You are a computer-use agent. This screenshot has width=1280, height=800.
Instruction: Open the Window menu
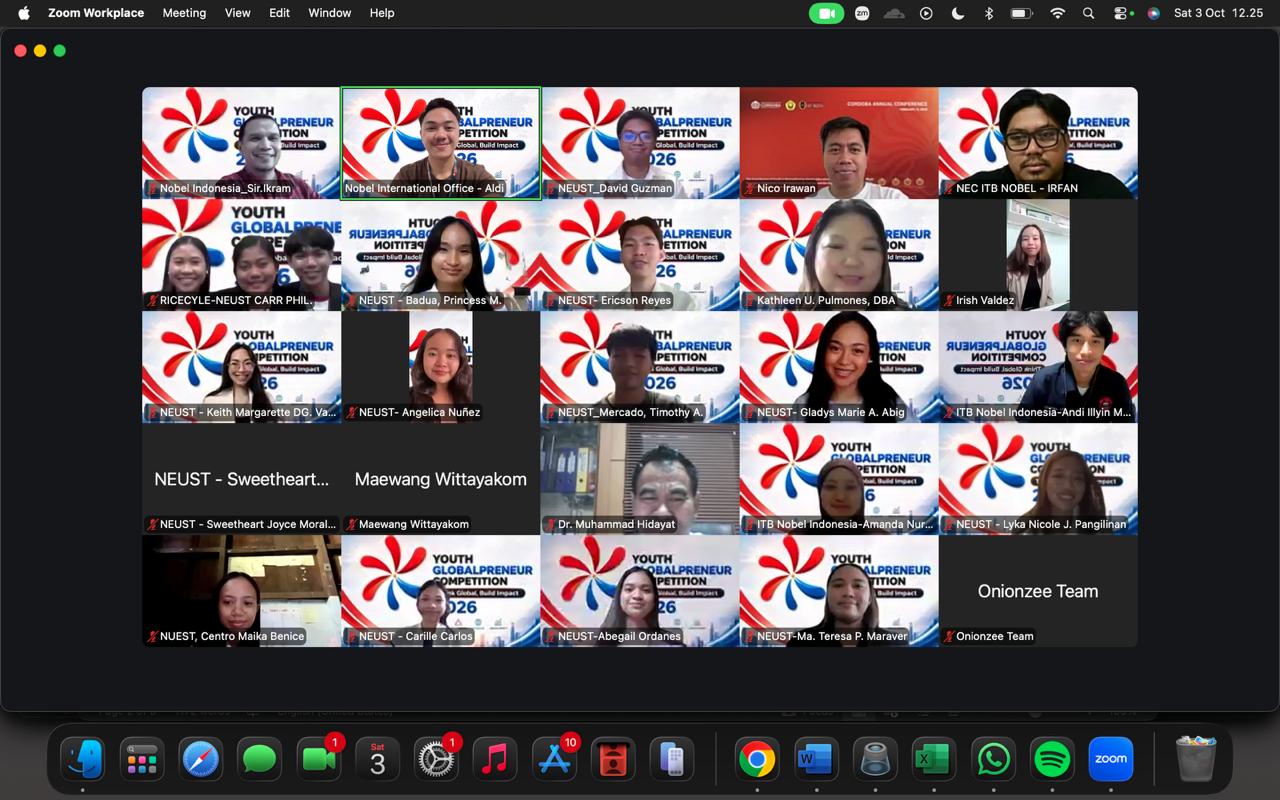click(x=330, y=13)
